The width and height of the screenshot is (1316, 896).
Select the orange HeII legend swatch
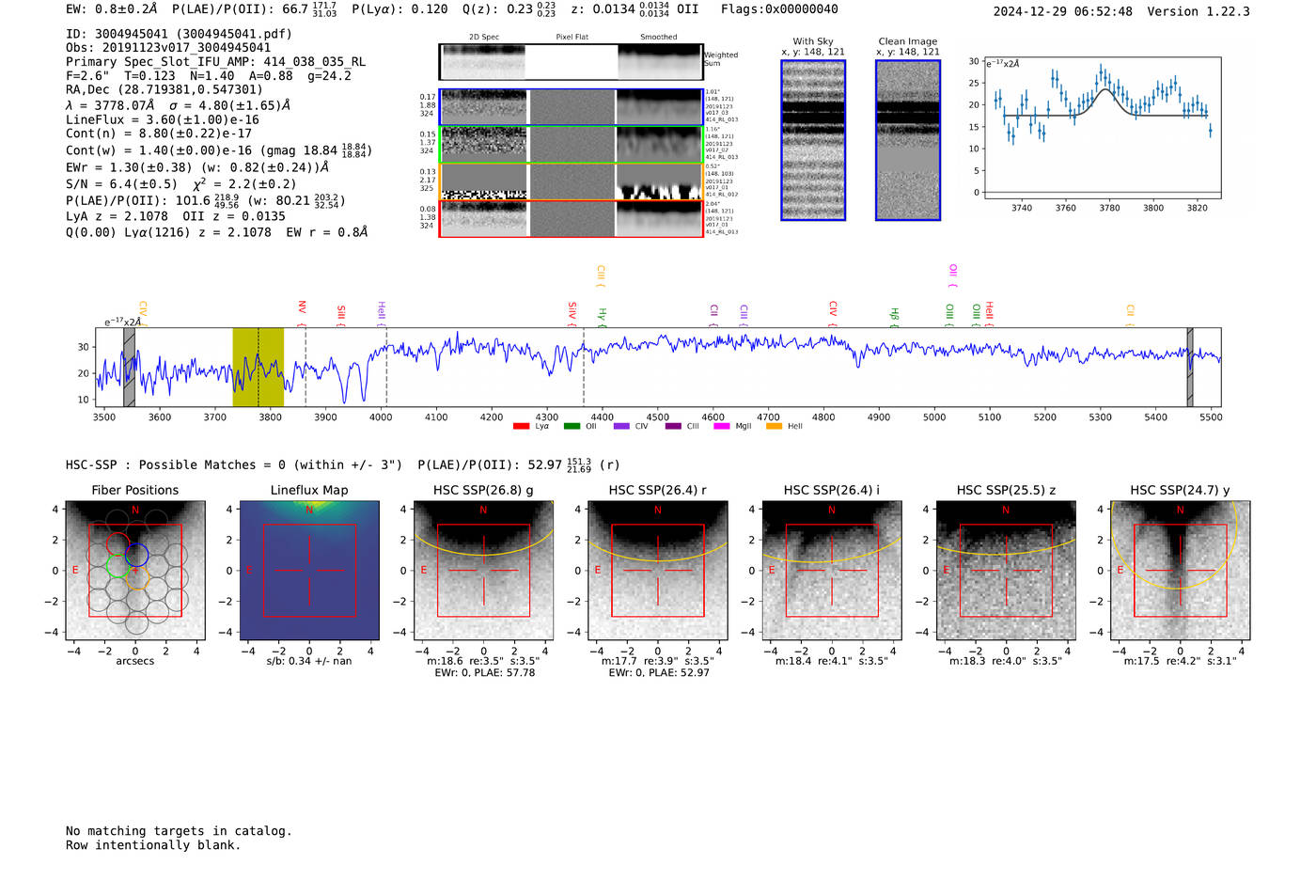click(x=774, y=427)
